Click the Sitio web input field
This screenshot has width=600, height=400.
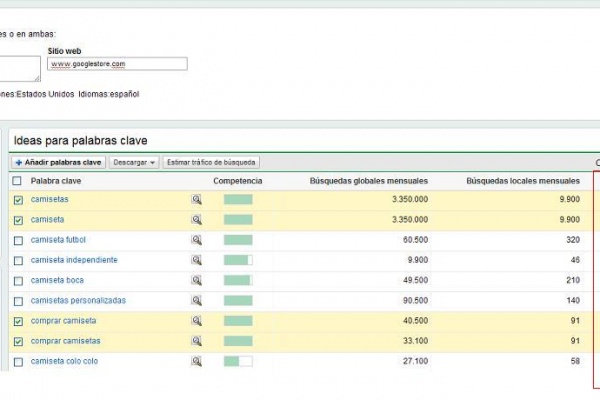(x=117, y=64)
